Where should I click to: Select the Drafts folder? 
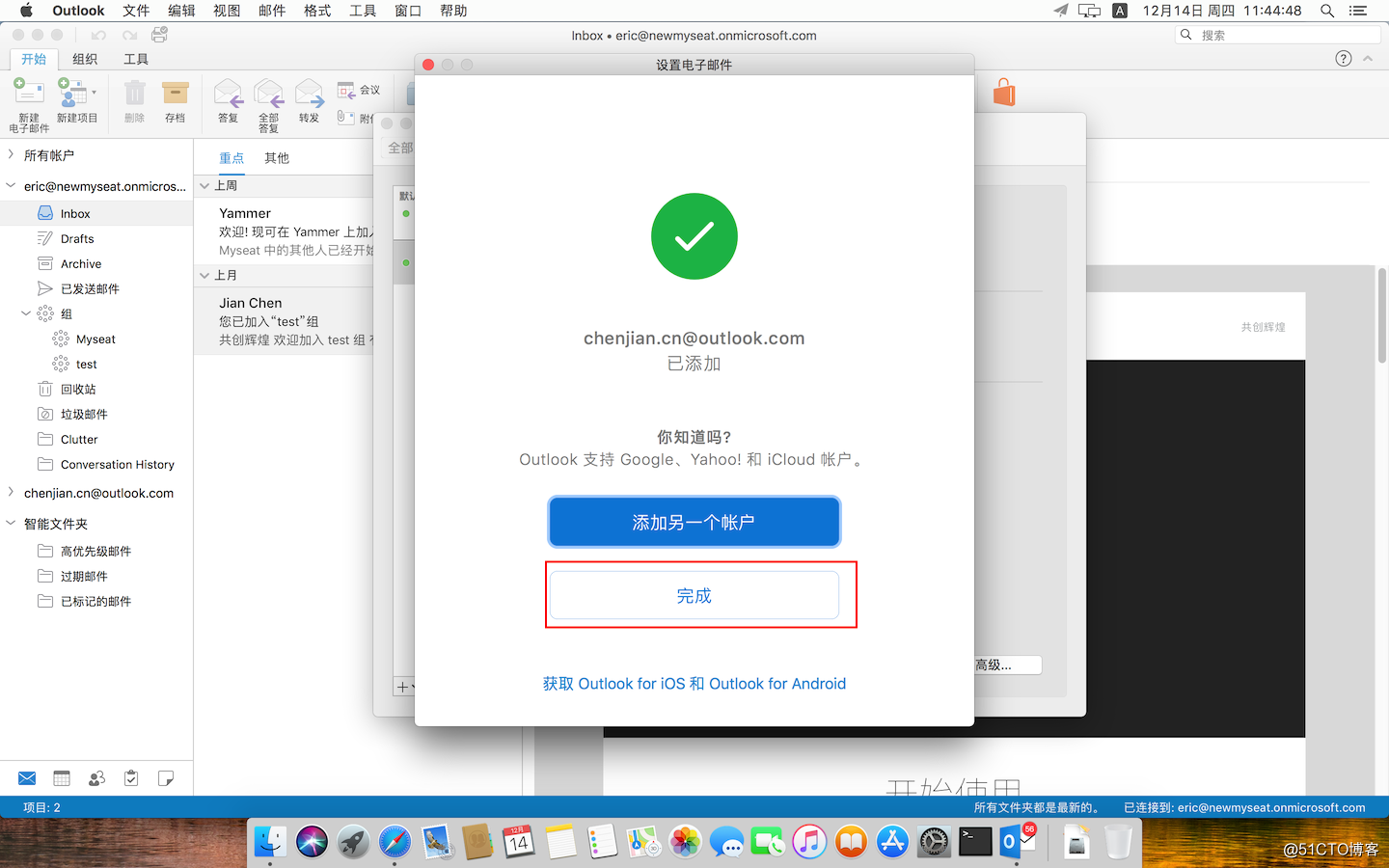pos(96,238)
